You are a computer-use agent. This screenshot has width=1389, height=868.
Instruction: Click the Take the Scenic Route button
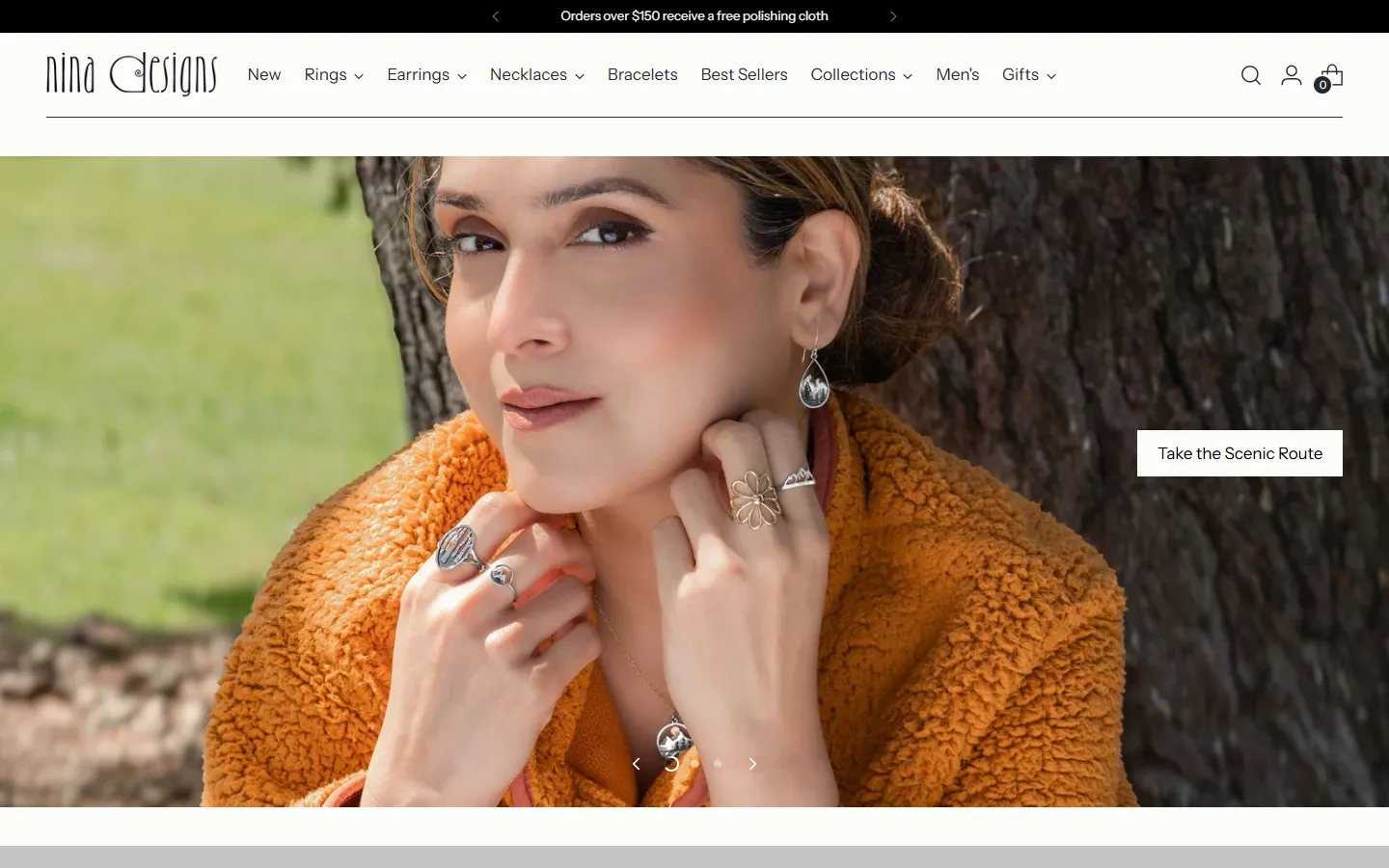coord(1239,453)
